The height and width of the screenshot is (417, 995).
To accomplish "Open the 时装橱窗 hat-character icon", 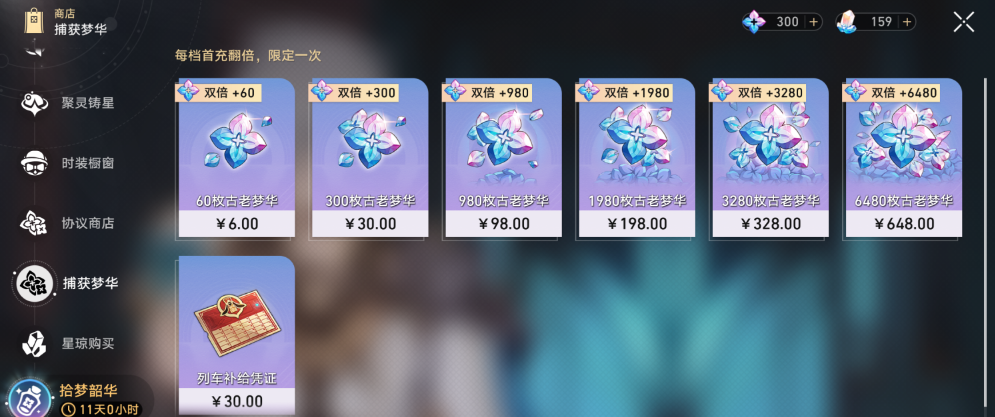I will click(x=34, y=163).
